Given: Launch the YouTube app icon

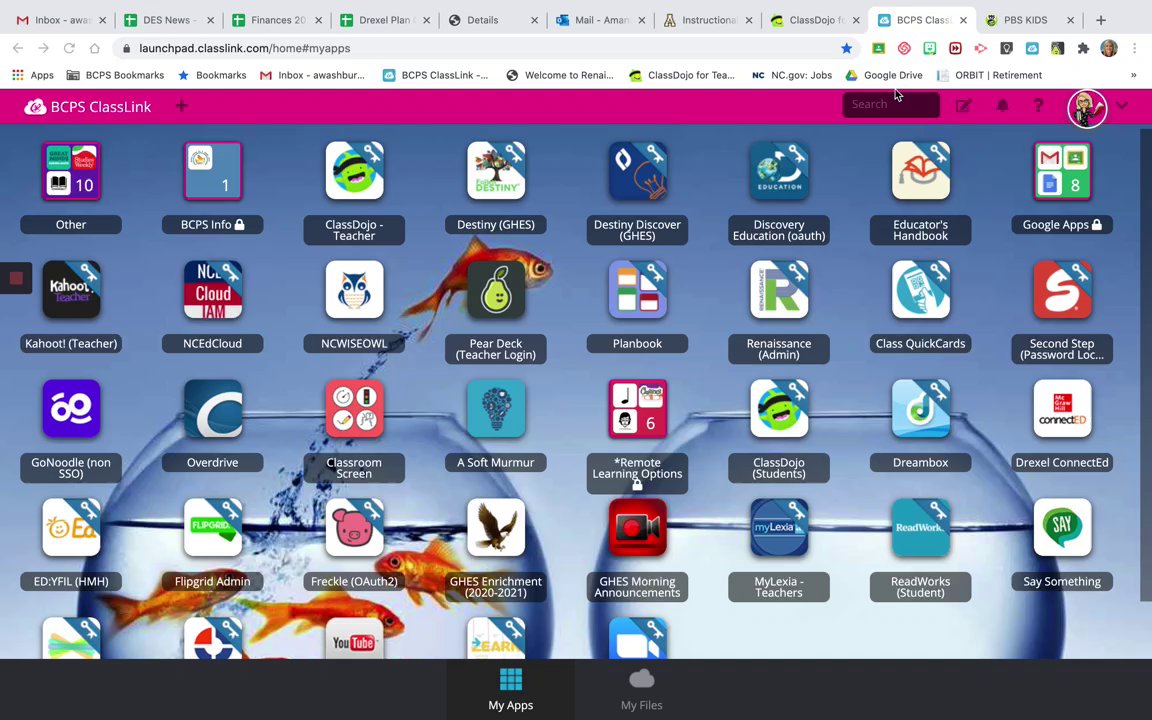Looking at the screenshot, I should [354, 638].
